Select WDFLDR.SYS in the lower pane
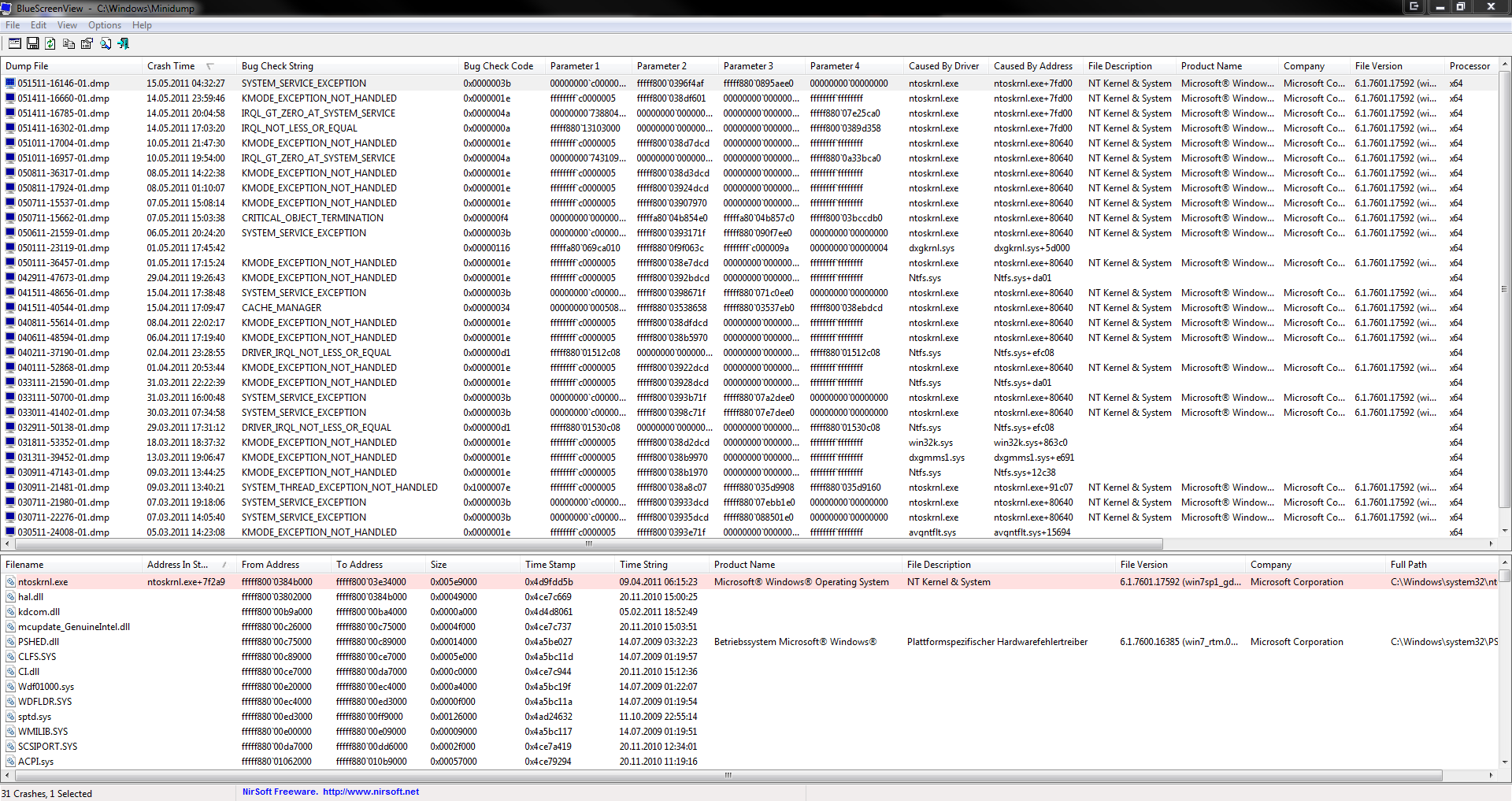Image resolution: width=1512 pixels, height=801 pixels. point(749,702)
